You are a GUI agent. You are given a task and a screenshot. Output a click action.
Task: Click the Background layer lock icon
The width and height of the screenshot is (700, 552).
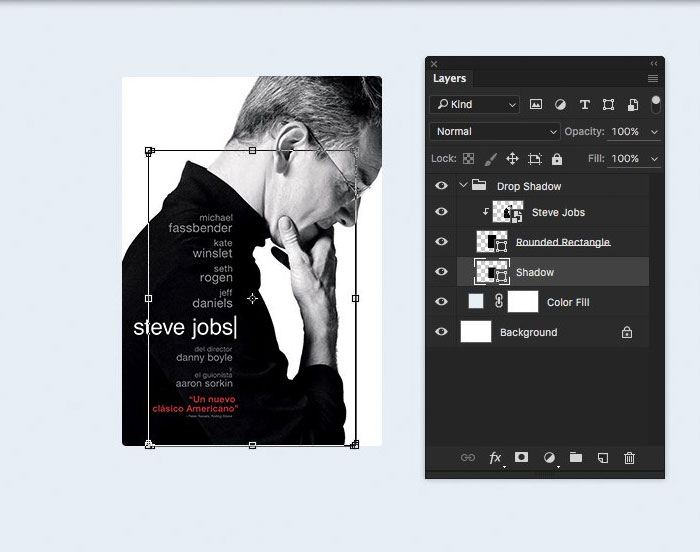click(627, 332)
